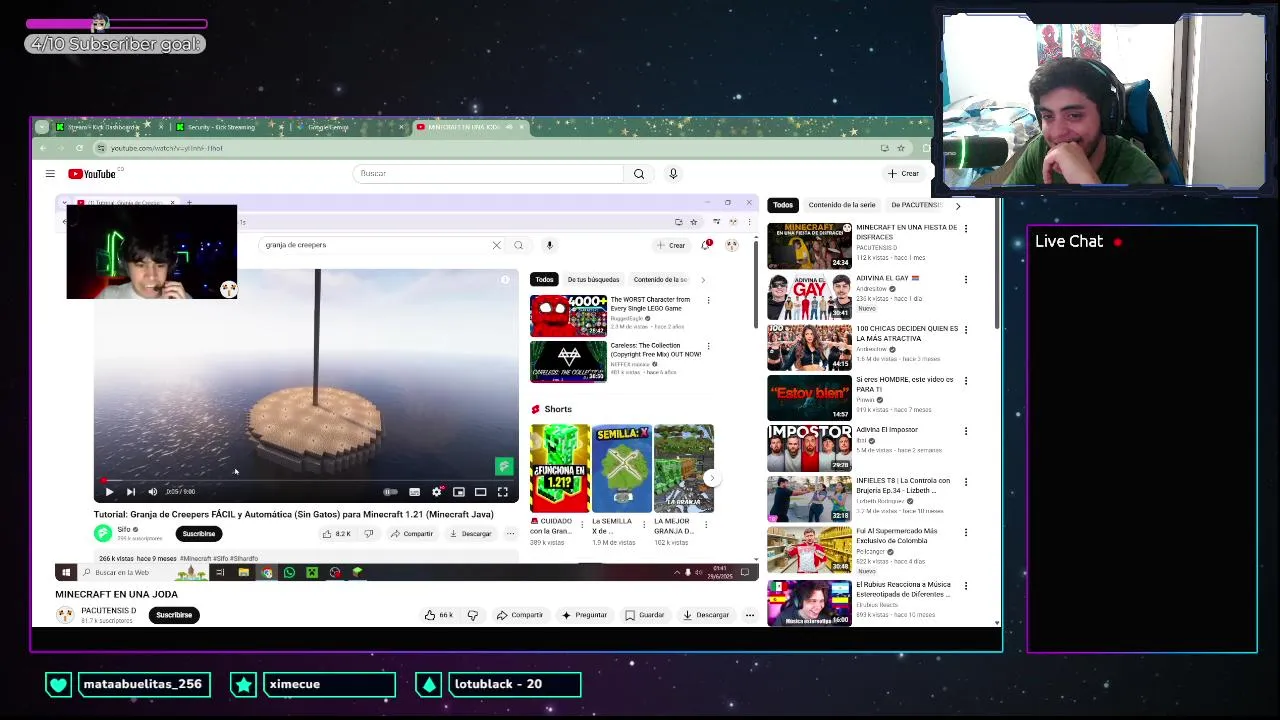This screenshot has height=720, width=1280.
Task: Select 'De PACUTENSIS' filter chip
Action: point(915,205)
